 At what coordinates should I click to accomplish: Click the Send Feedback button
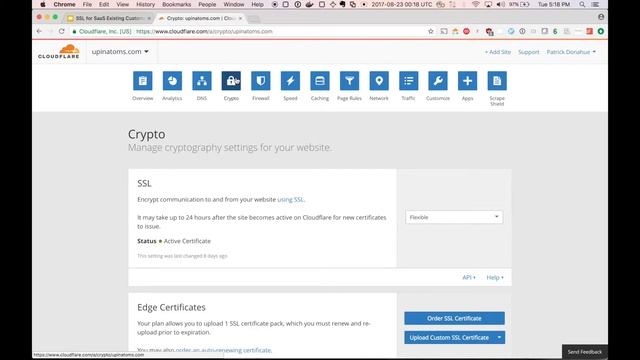(x=584, y=352)
